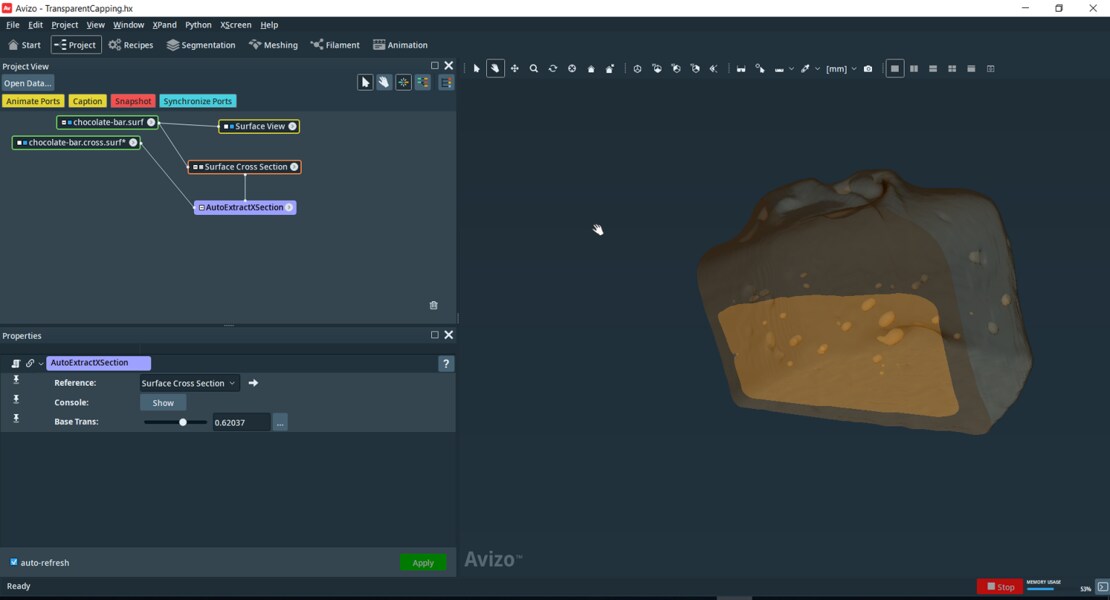Open the Reference dropdown list
The width and height of the screenshot is (1110, 600).
point(189,383)
